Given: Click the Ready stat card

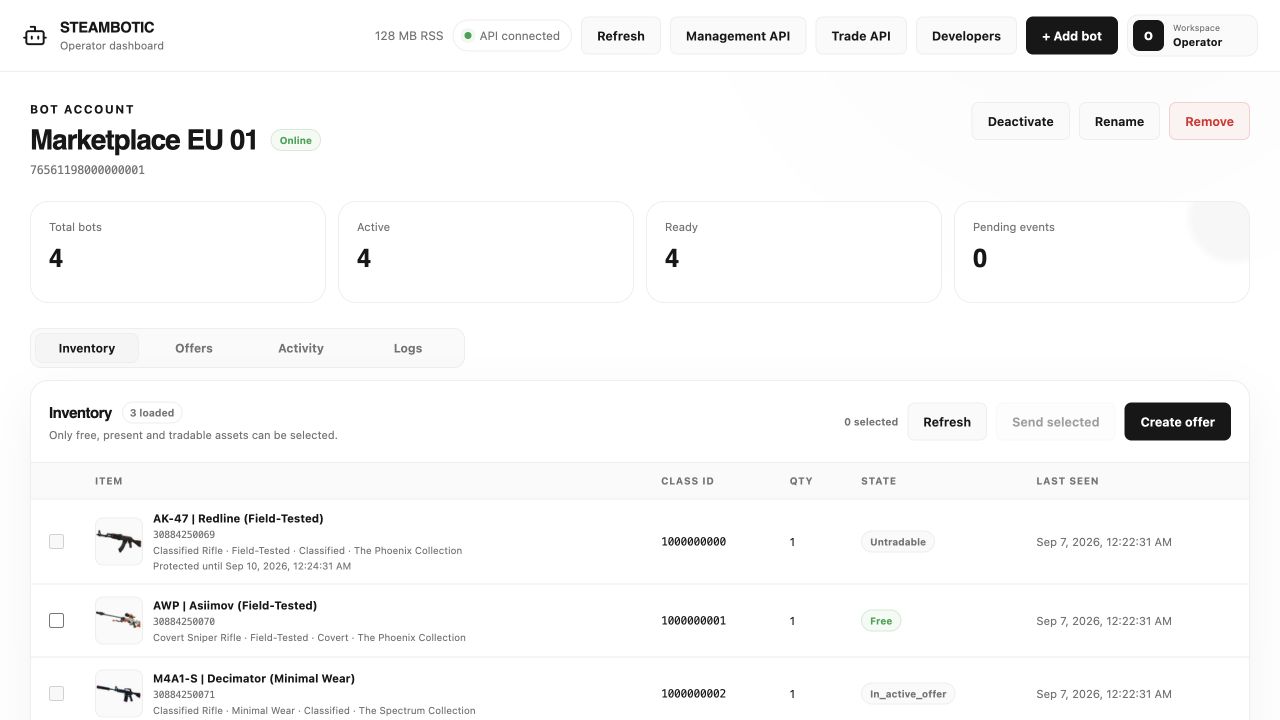Looking at the screenshot, I should pyautogui.click(x=794, y=252).
